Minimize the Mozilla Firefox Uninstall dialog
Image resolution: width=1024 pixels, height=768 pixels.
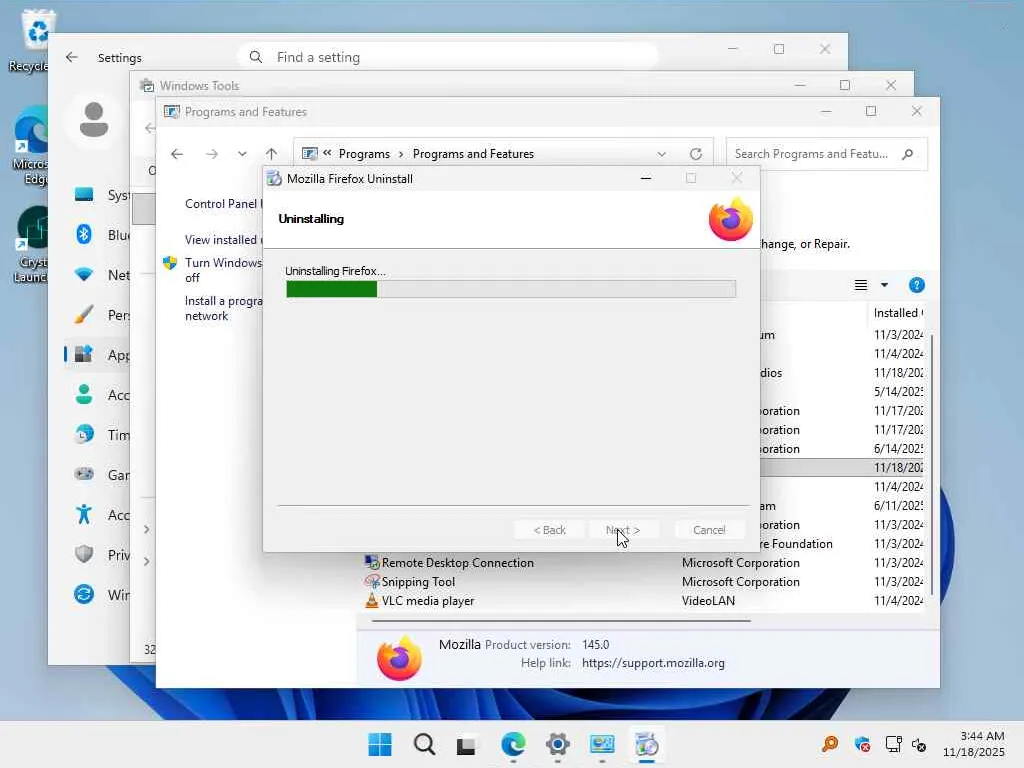point(646,178)
